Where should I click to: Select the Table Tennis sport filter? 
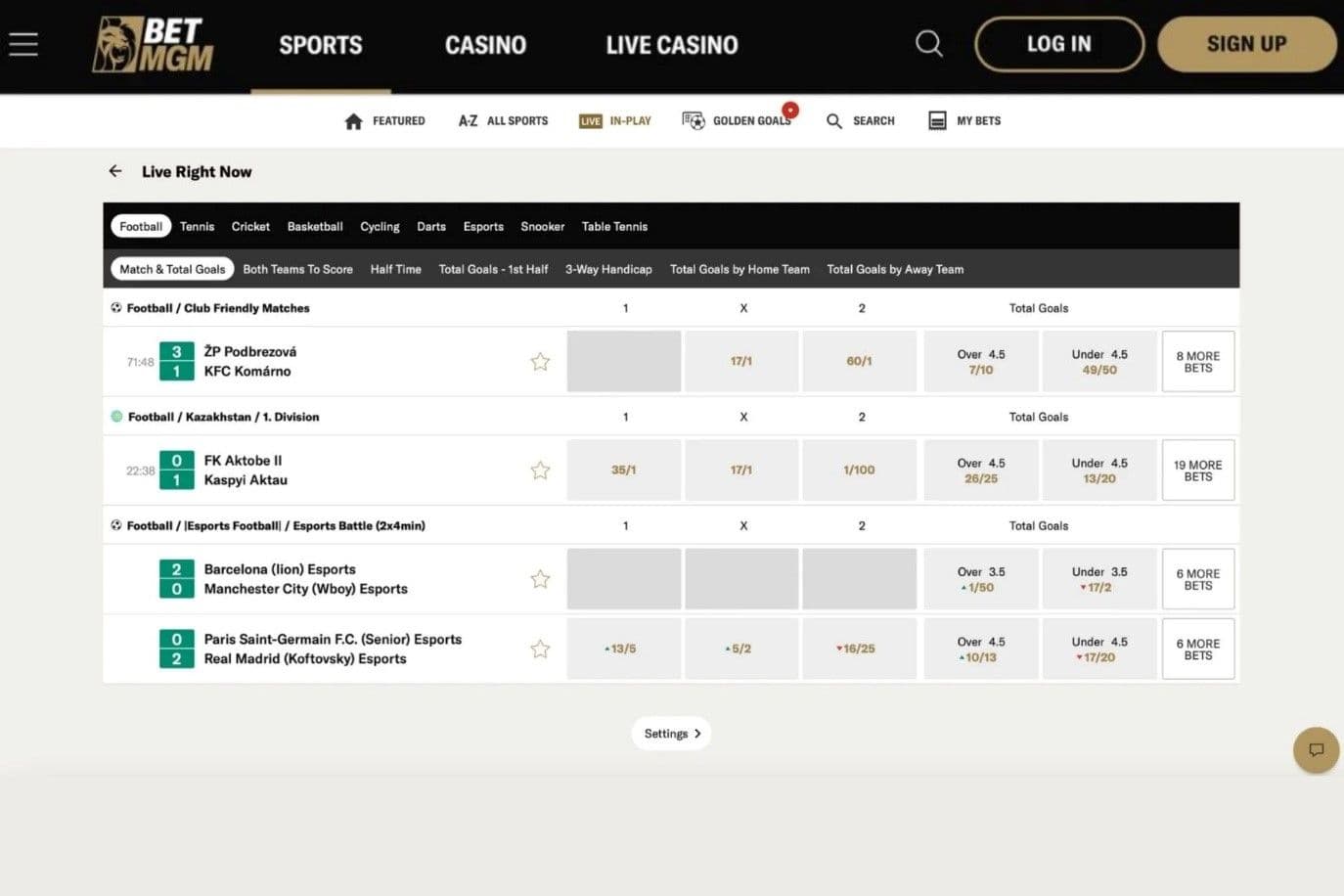tap(614, 226)
